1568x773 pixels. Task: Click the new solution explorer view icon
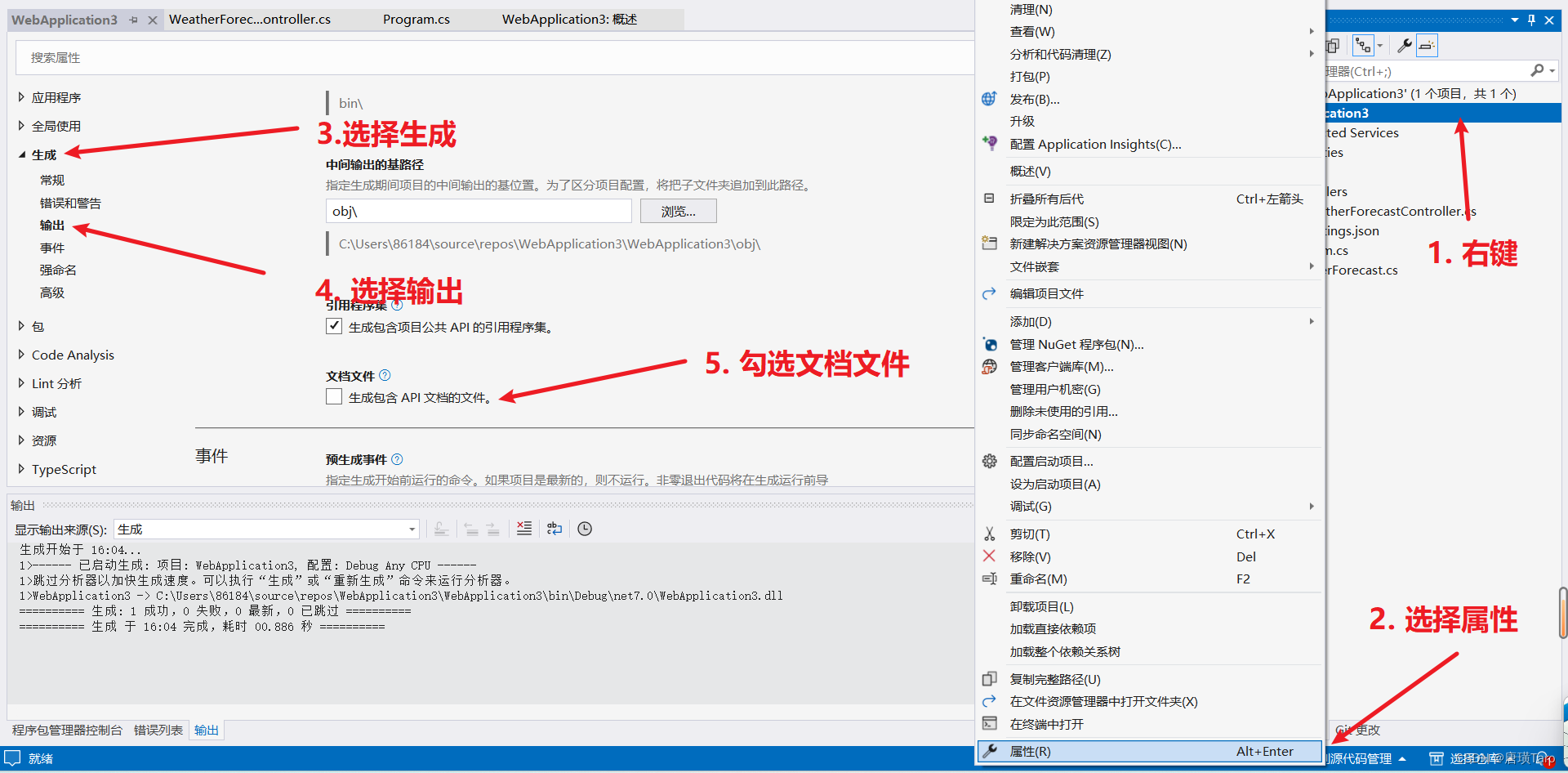pyautogui.click(x=989, y=244)
